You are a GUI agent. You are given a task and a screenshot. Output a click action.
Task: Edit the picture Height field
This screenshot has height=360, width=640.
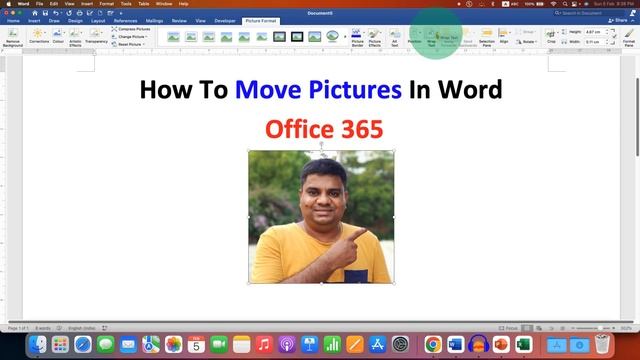595,31
